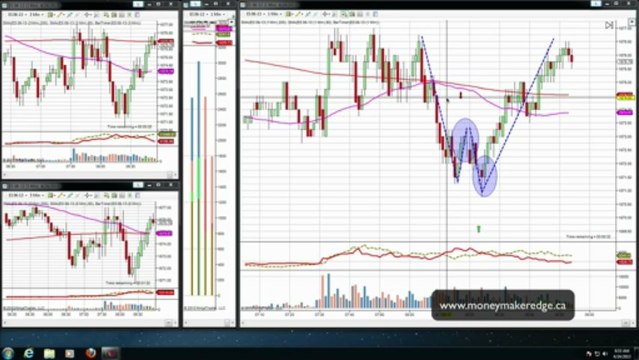This screenshot has height=360, width=639.
Task: Open indicators icon in top-left chart toolbar
Action: pyautogui.click(x=114, y=15)
